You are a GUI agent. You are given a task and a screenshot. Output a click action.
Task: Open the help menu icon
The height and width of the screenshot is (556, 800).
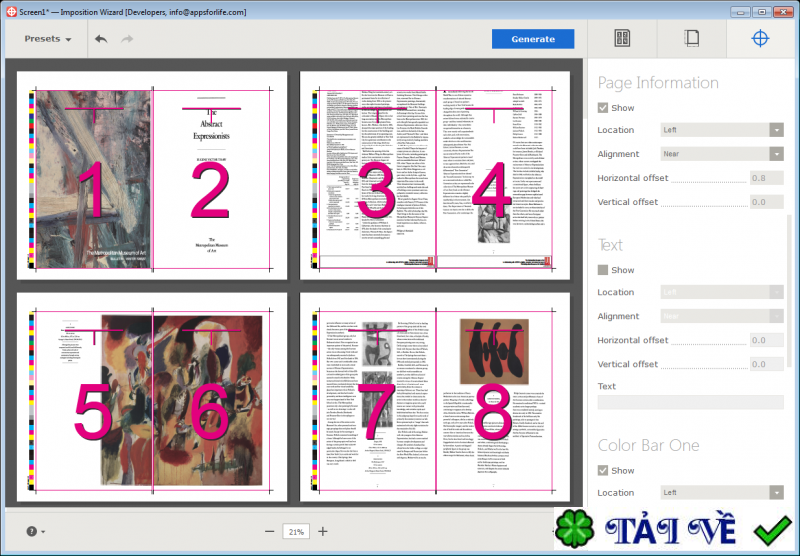tap(35, 532)
